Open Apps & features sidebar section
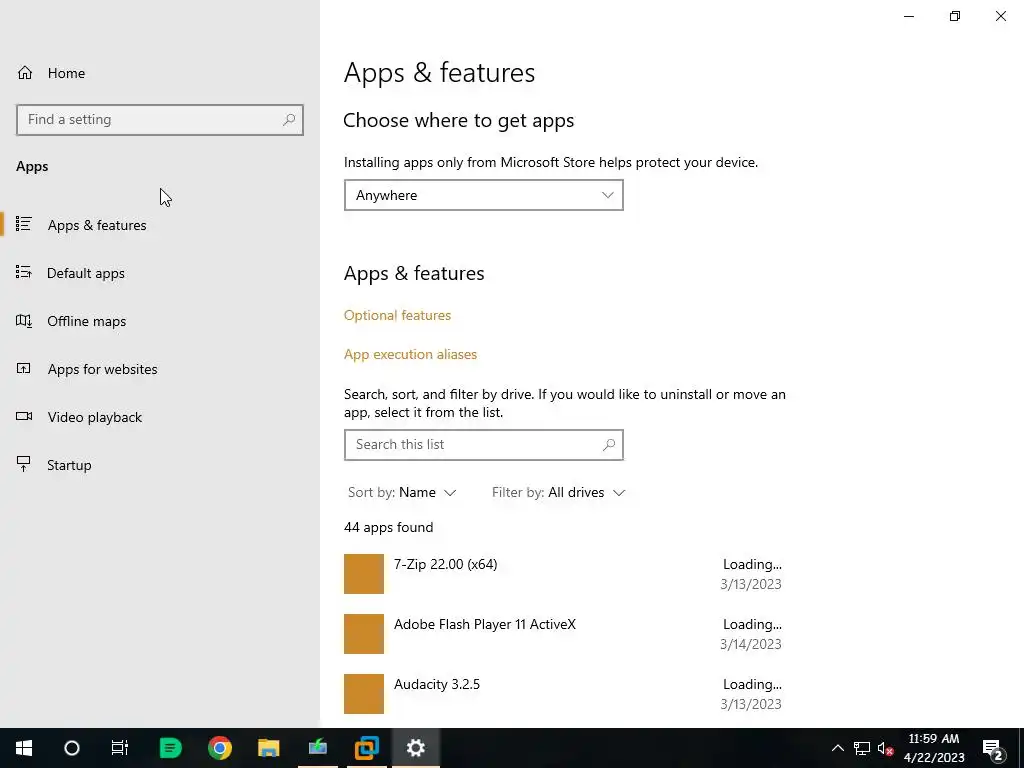 click(x=160, y=225)
